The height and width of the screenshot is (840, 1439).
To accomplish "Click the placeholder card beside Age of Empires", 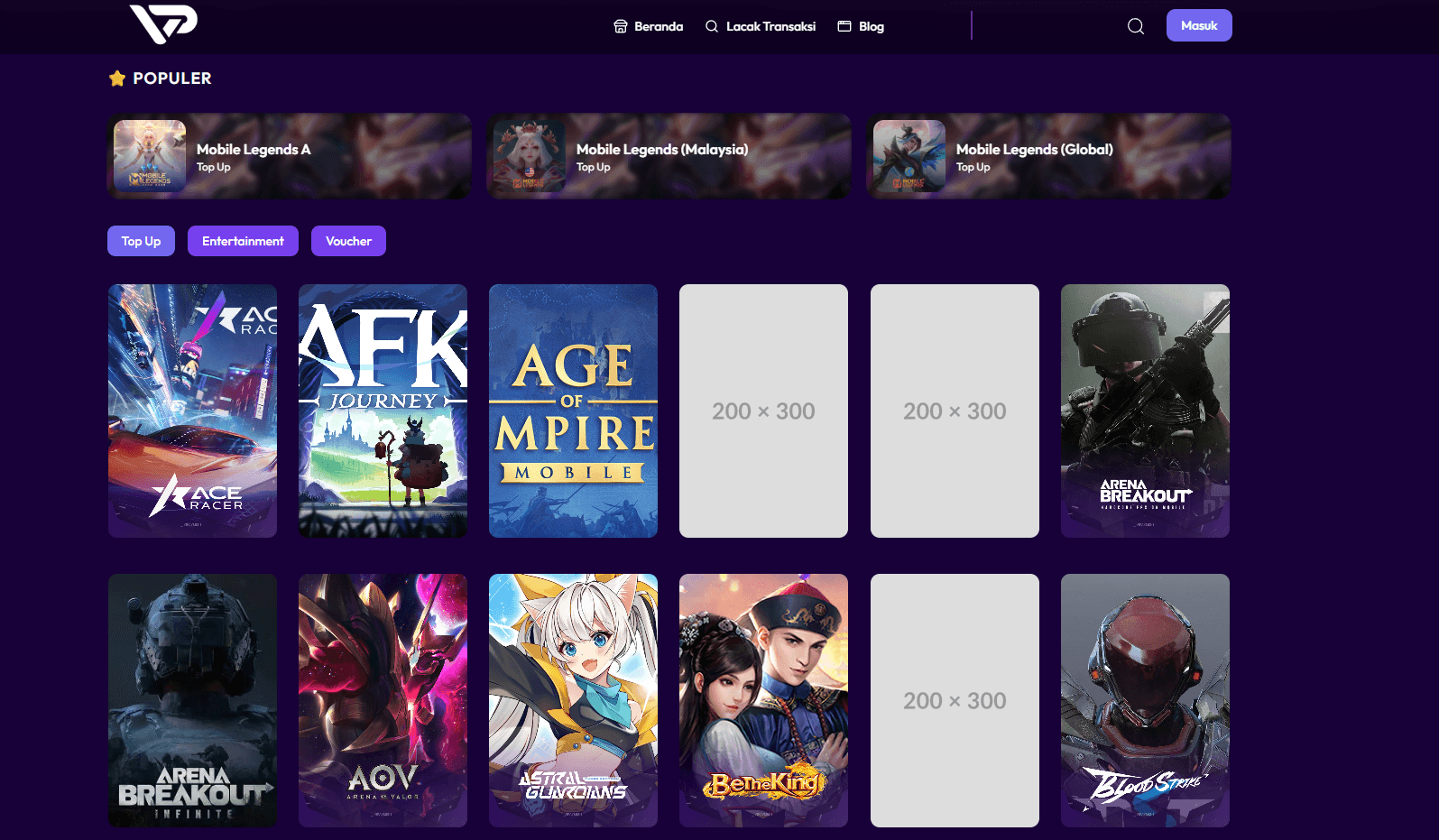I will pos(763,411).
